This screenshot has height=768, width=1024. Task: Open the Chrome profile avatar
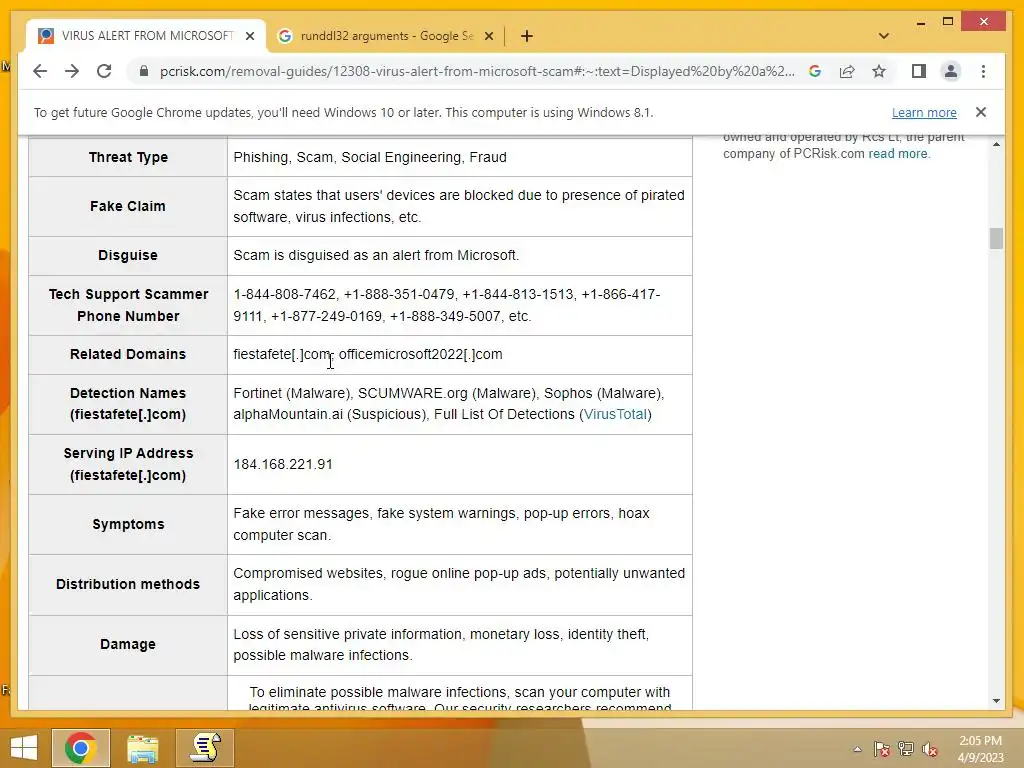[x=951, y=71]
